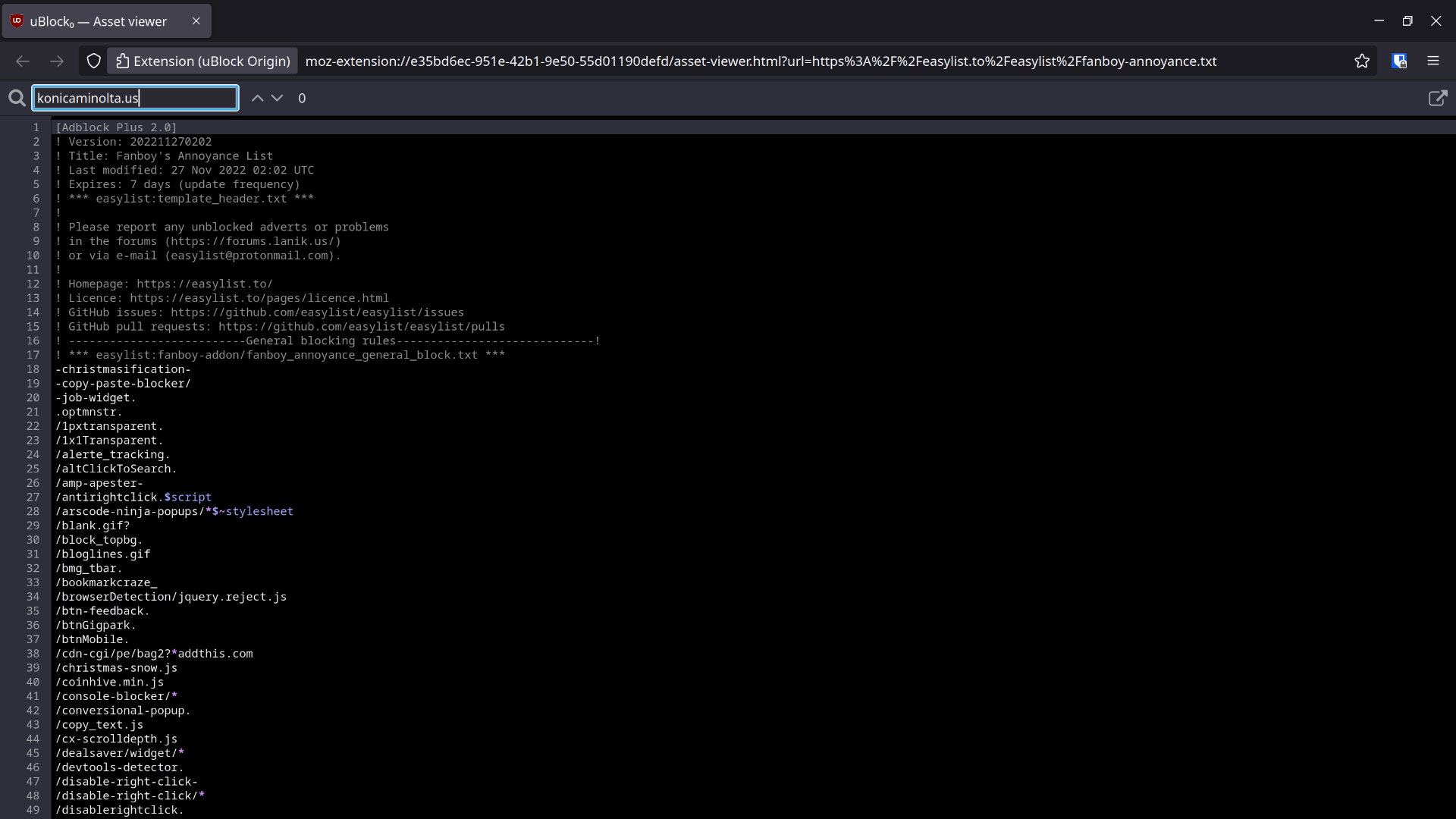This screenshot has width=1456, height=819.
Task: Bookmark this page with the star
Action: pos(1363,61)
